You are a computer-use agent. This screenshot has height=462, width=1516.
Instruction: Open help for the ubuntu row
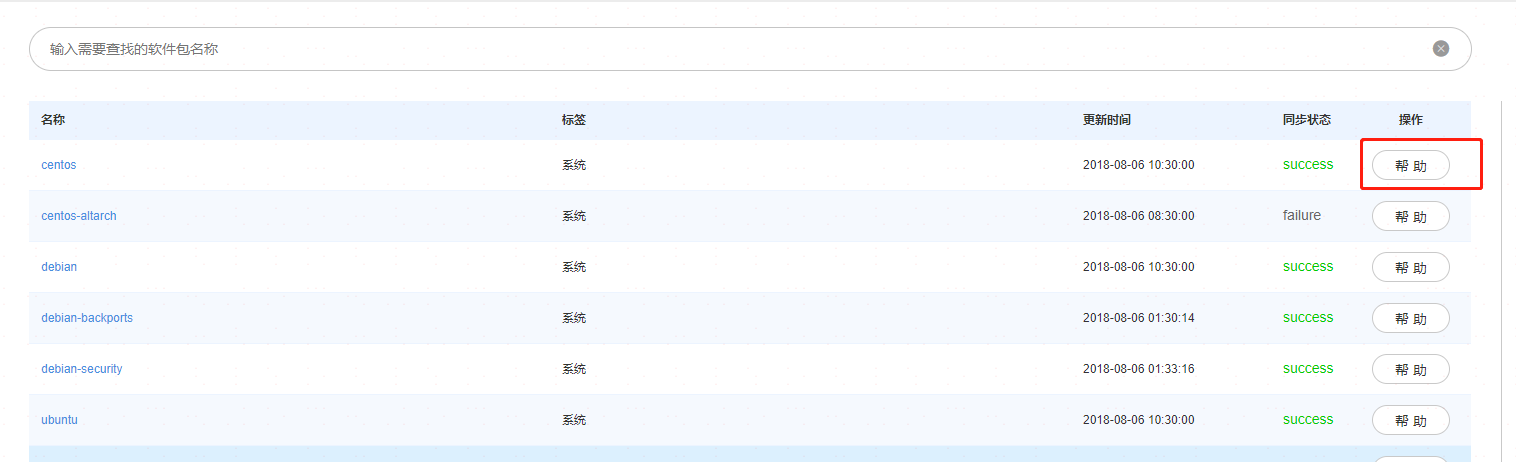pyautogui.click(x=1410, y=420)
